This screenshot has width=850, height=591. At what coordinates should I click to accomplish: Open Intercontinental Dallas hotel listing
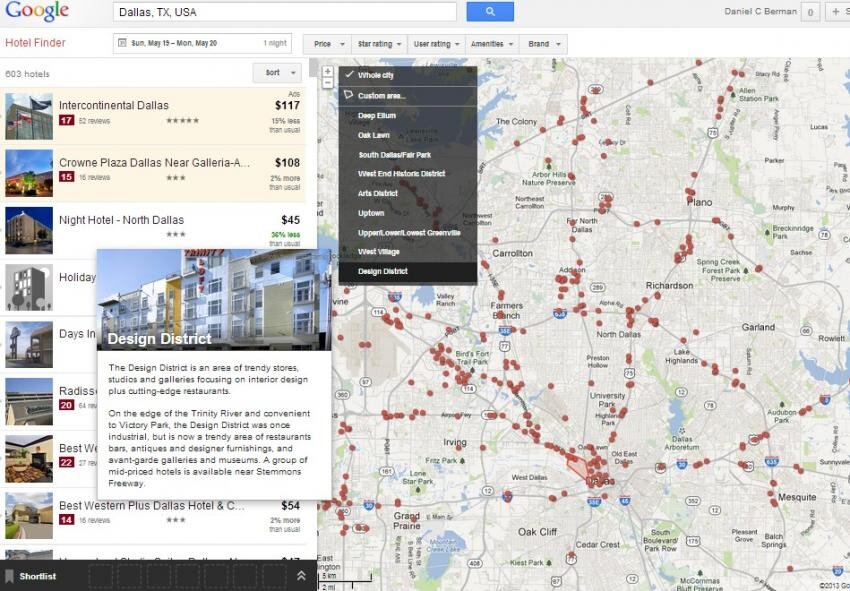pyautogui.click(x=114, y=105)
